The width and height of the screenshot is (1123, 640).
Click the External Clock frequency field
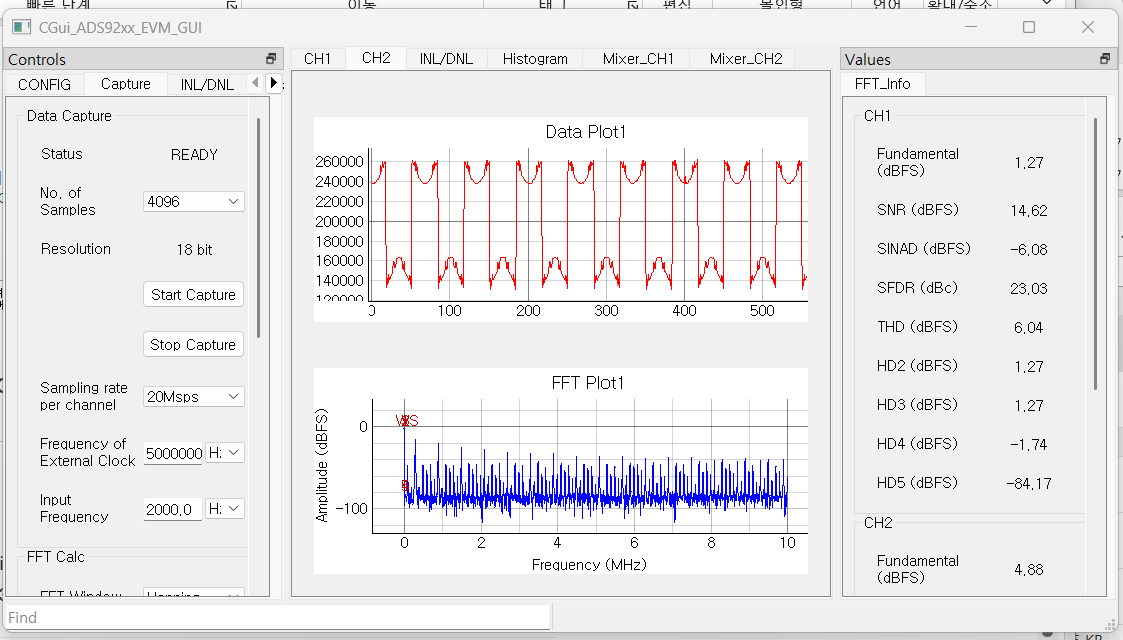pyautogui.click(x=173, y=453)
